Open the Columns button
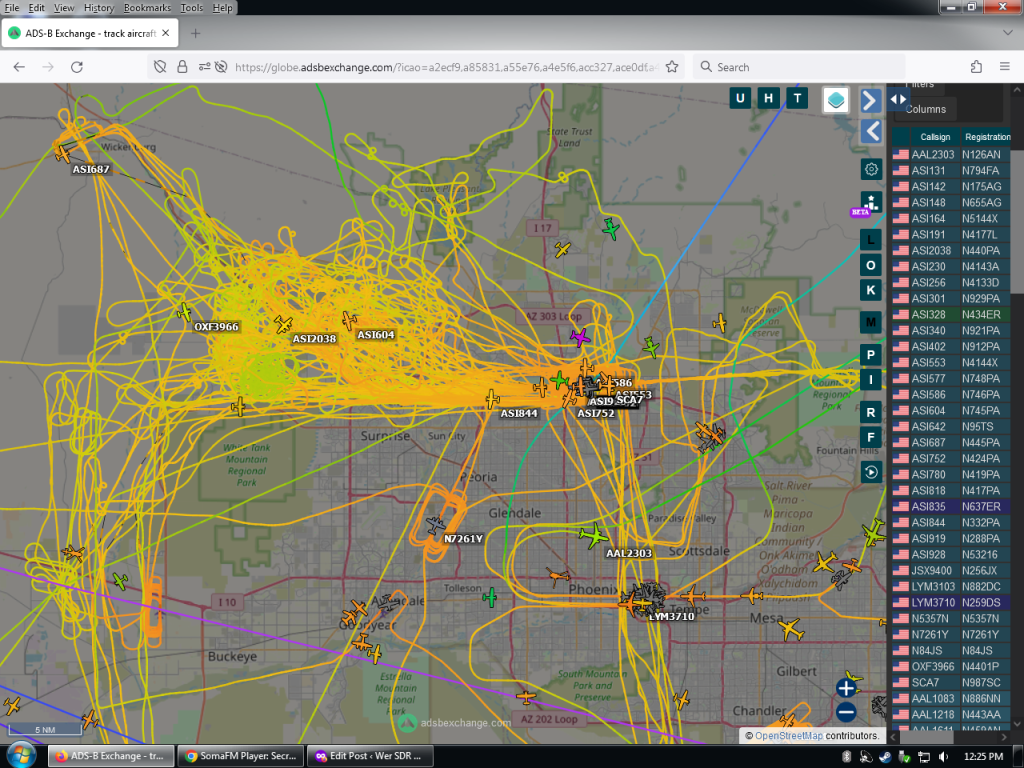1024x768 pixels. (925, 109)
